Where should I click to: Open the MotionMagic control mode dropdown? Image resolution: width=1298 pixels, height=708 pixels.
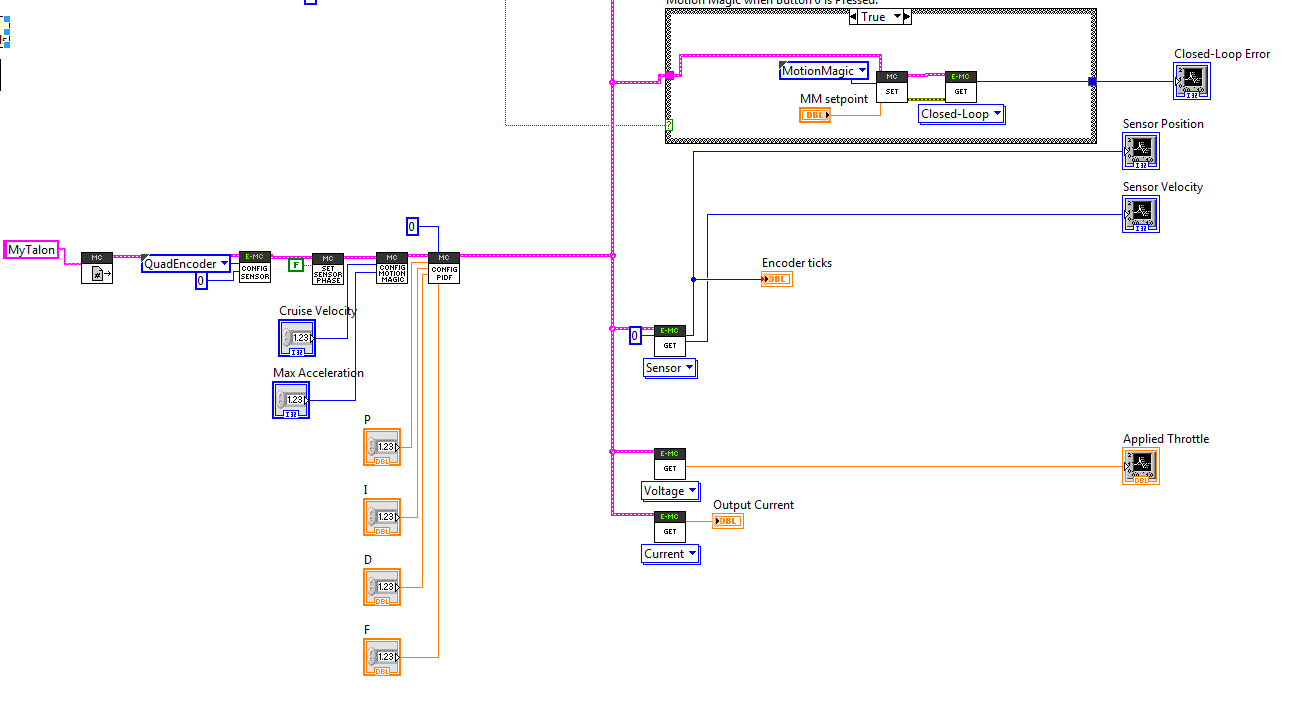(860, 71)
